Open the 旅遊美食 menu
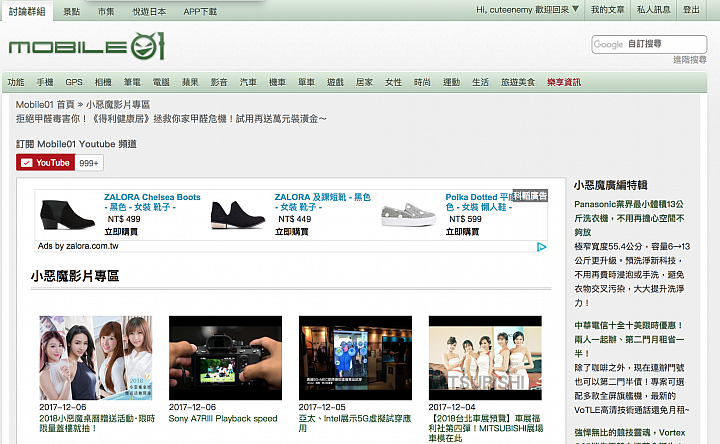The height and width of the screenshot is (444, 720). point(518,82)
